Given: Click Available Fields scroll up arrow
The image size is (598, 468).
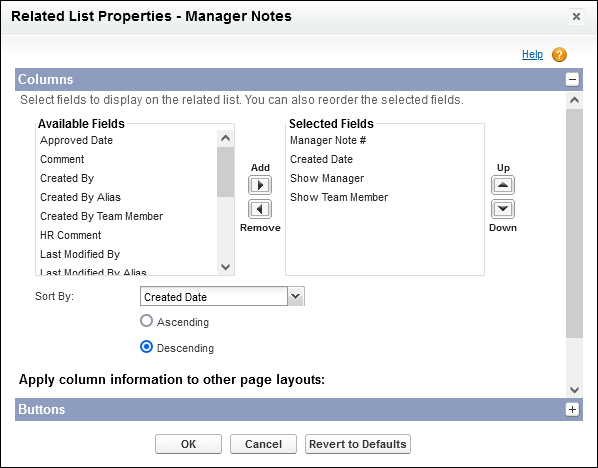Looking at the screenshot, I should pyautogui.click(x=225, y=138).
